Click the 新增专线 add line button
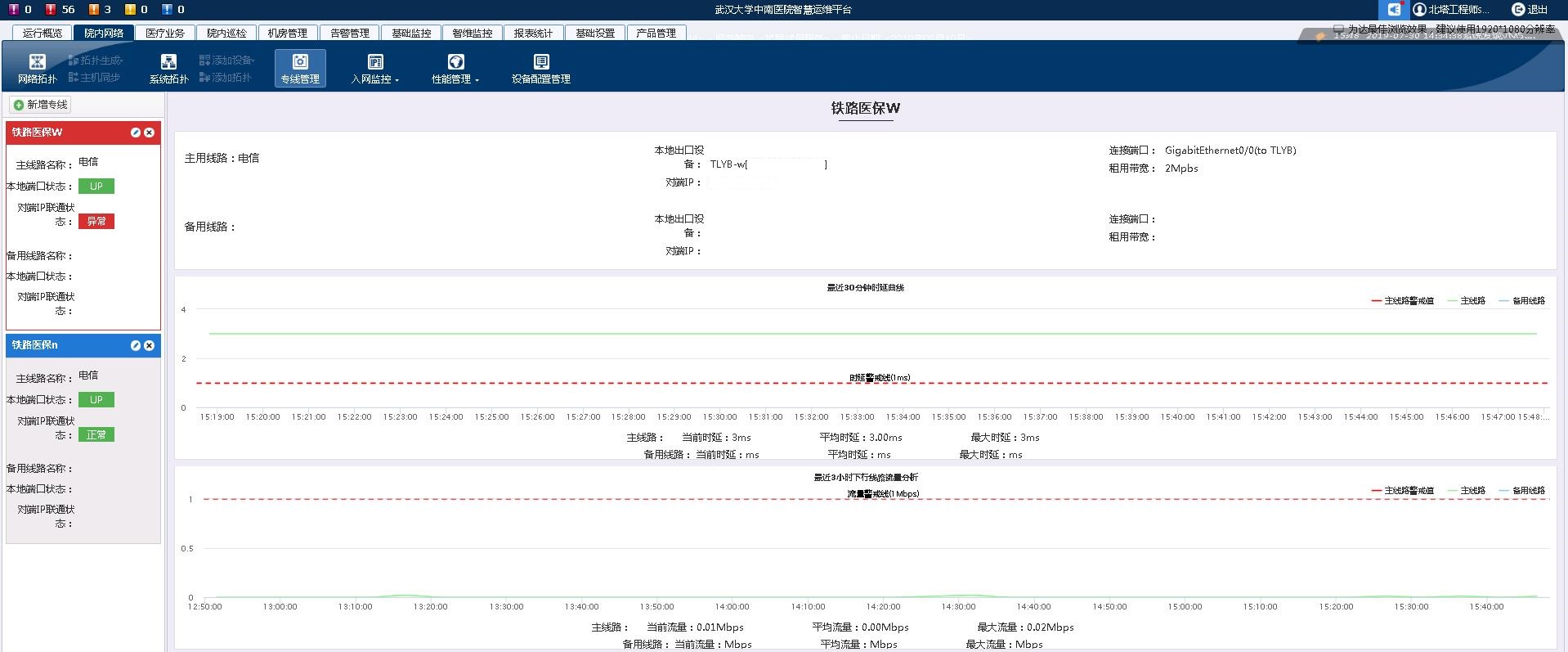The width and height of the screenshot is (1568, 652). [41, 105]
